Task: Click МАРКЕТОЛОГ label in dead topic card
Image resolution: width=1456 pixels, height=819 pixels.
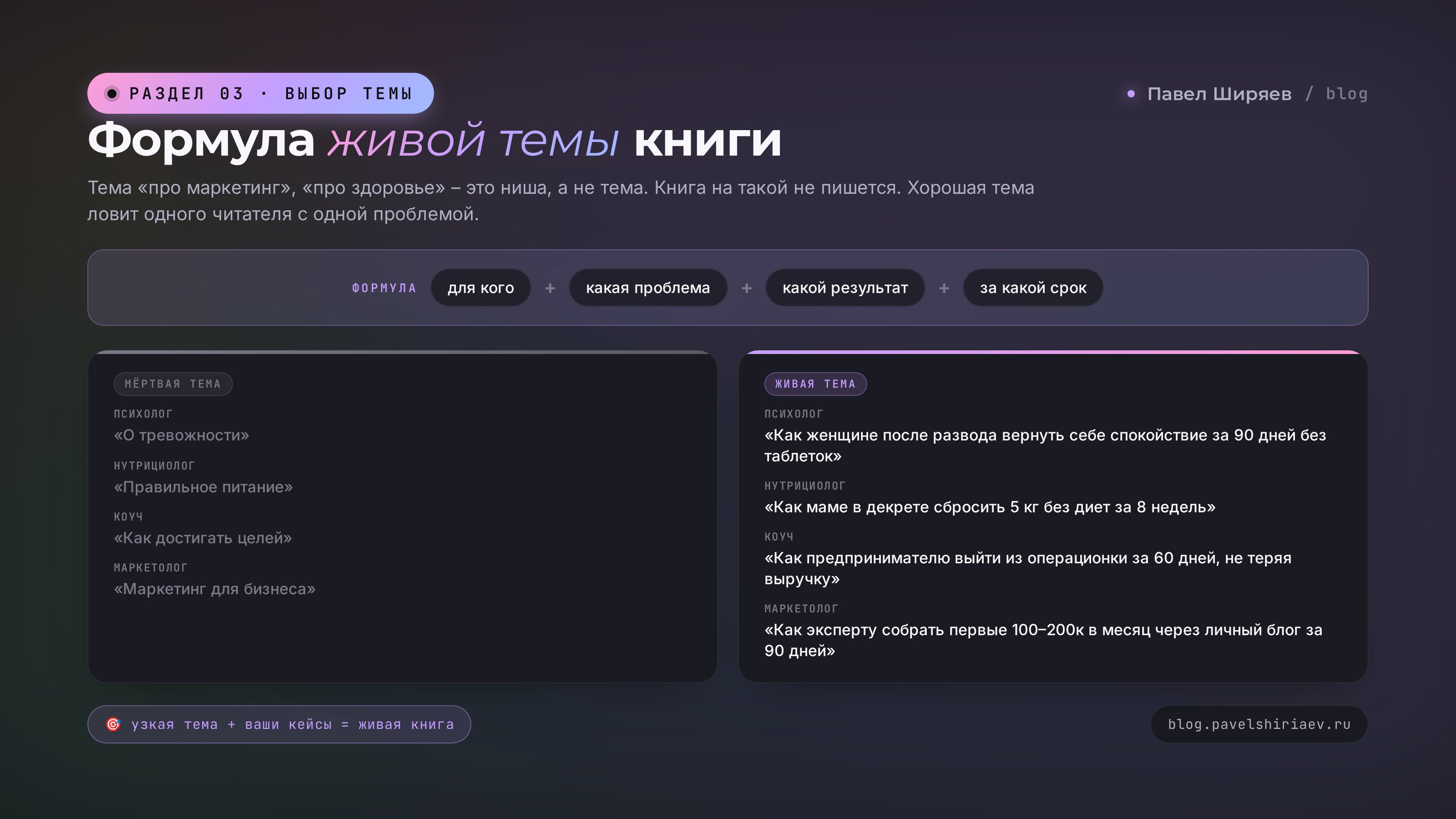Action: click(x=150, y=567)
